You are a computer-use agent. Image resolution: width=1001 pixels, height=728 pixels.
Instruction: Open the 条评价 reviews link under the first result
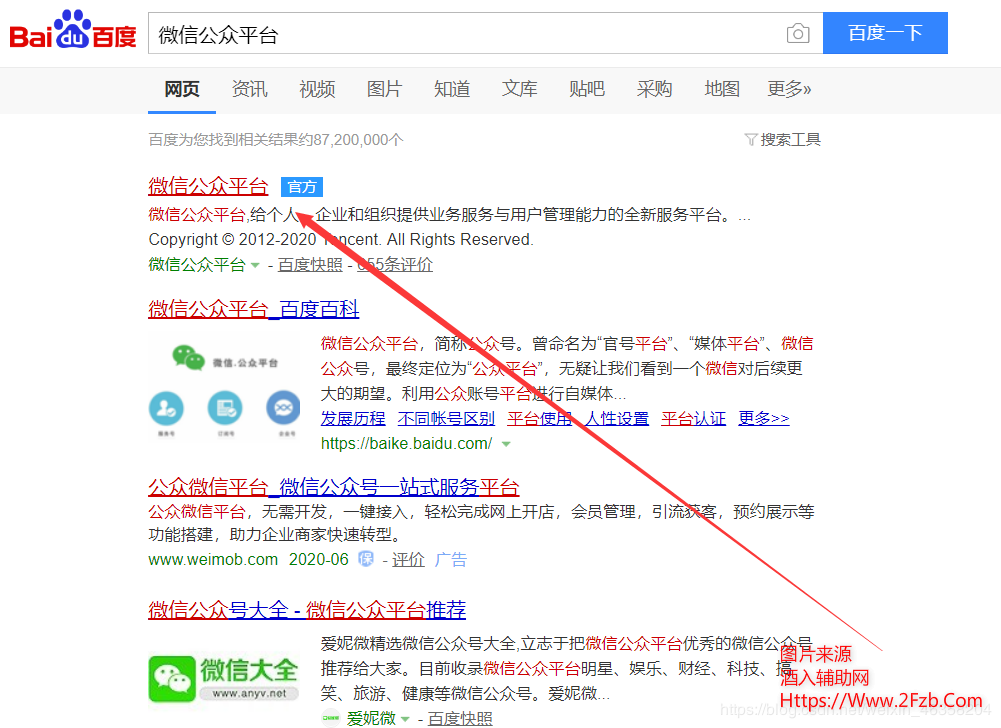click(x=395, y=264)
